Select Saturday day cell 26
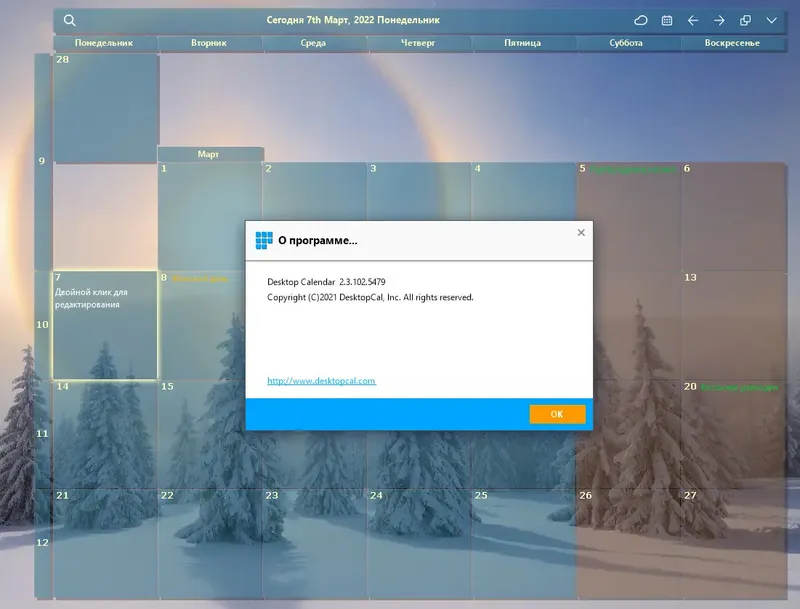 tap(629, 544)
